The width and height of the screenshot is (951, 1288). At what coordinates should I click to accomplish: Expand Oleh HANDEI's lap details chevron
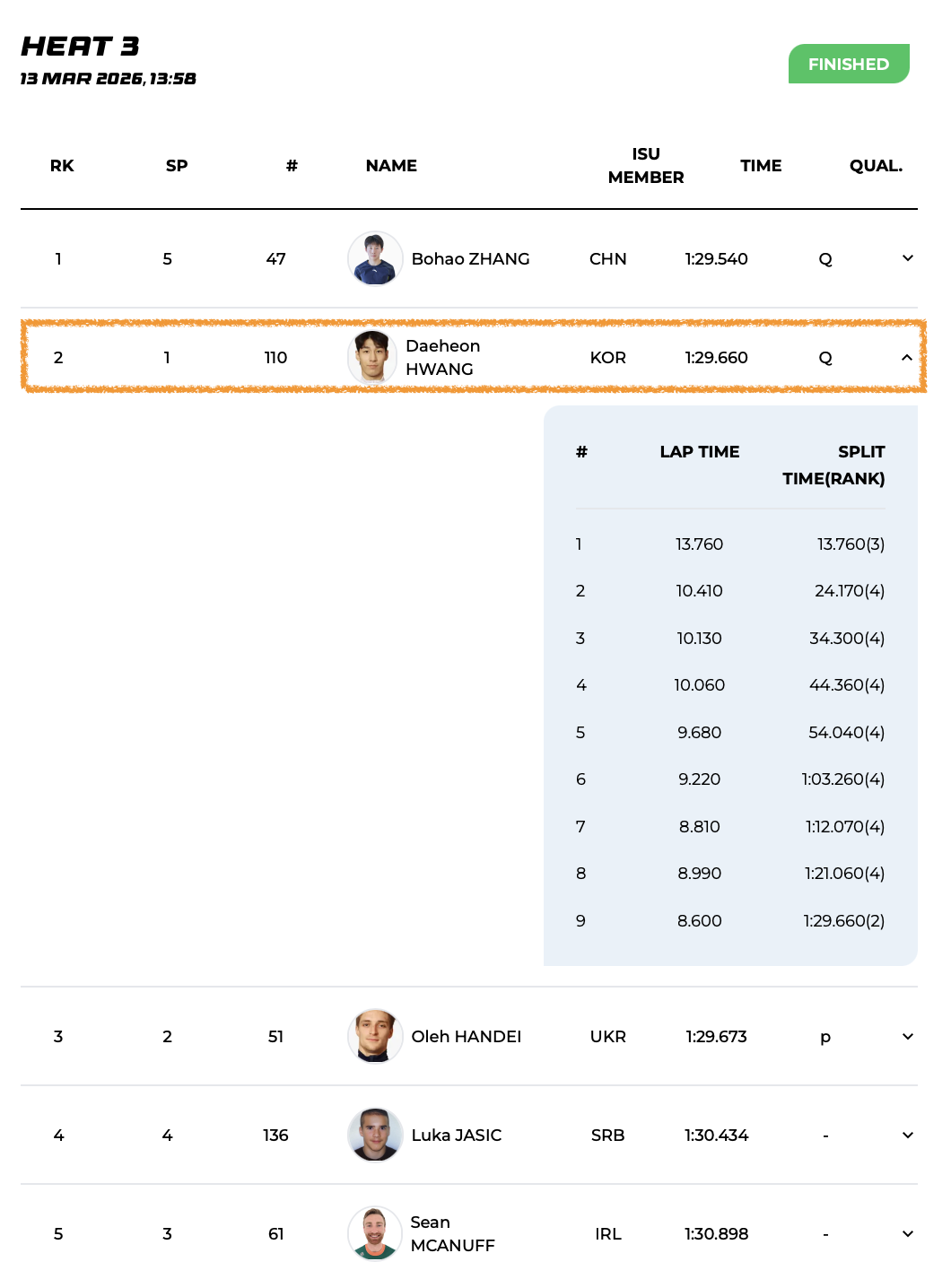coord(907,1036)
